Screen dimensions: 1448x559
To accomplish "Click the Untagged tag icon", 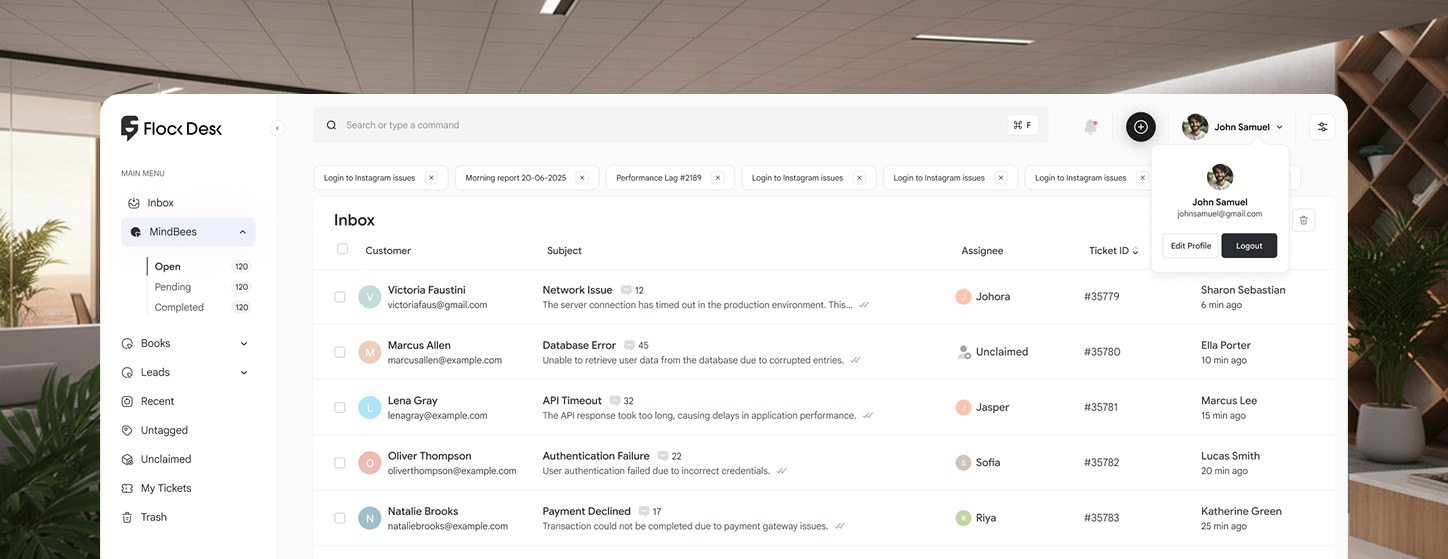I will pyautogui.click(x=127, y=430).
